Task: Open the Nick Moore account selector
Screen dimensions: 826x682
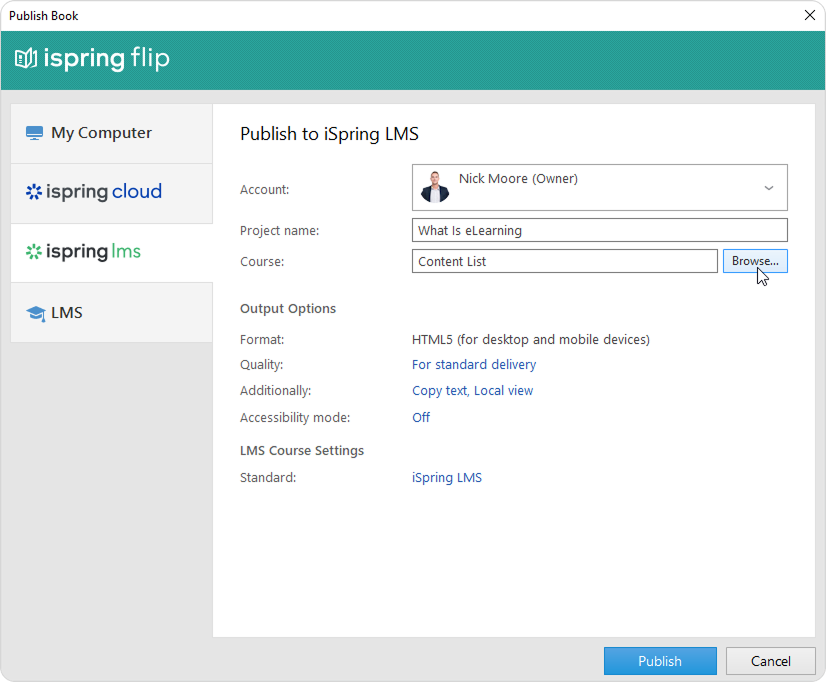Action: 599,188
